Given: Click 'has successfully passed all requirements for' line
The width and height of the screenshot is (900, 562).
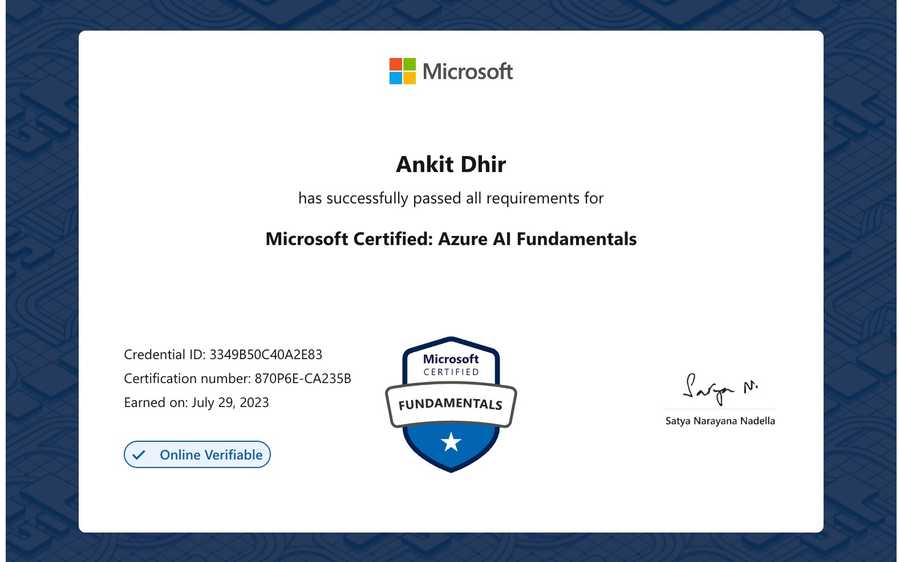Looking at the screenshot, I should click(x=451, y=198).
